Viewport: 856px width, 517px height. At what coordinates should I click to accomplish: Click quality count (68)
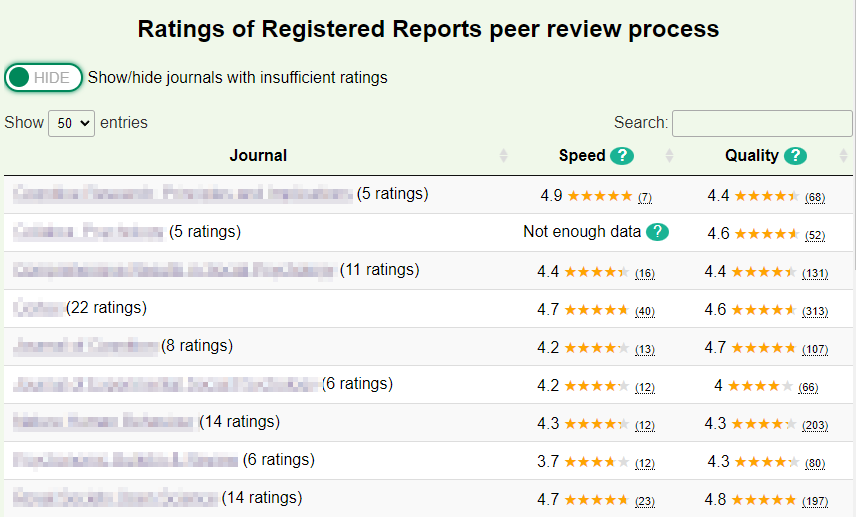tap(815, 198)
